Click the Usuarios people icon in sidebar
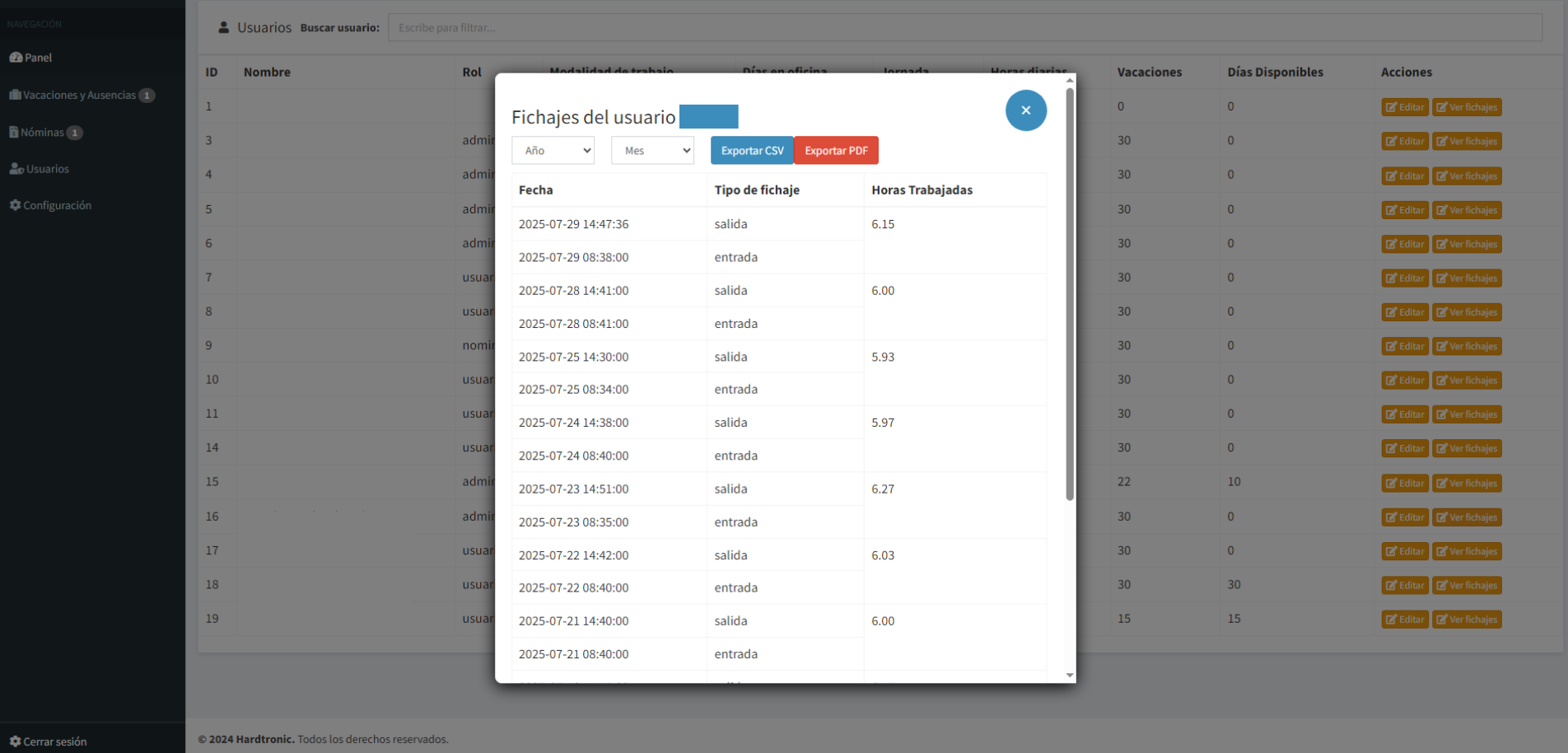1568x753 pixels. click(x=16, y=169)
